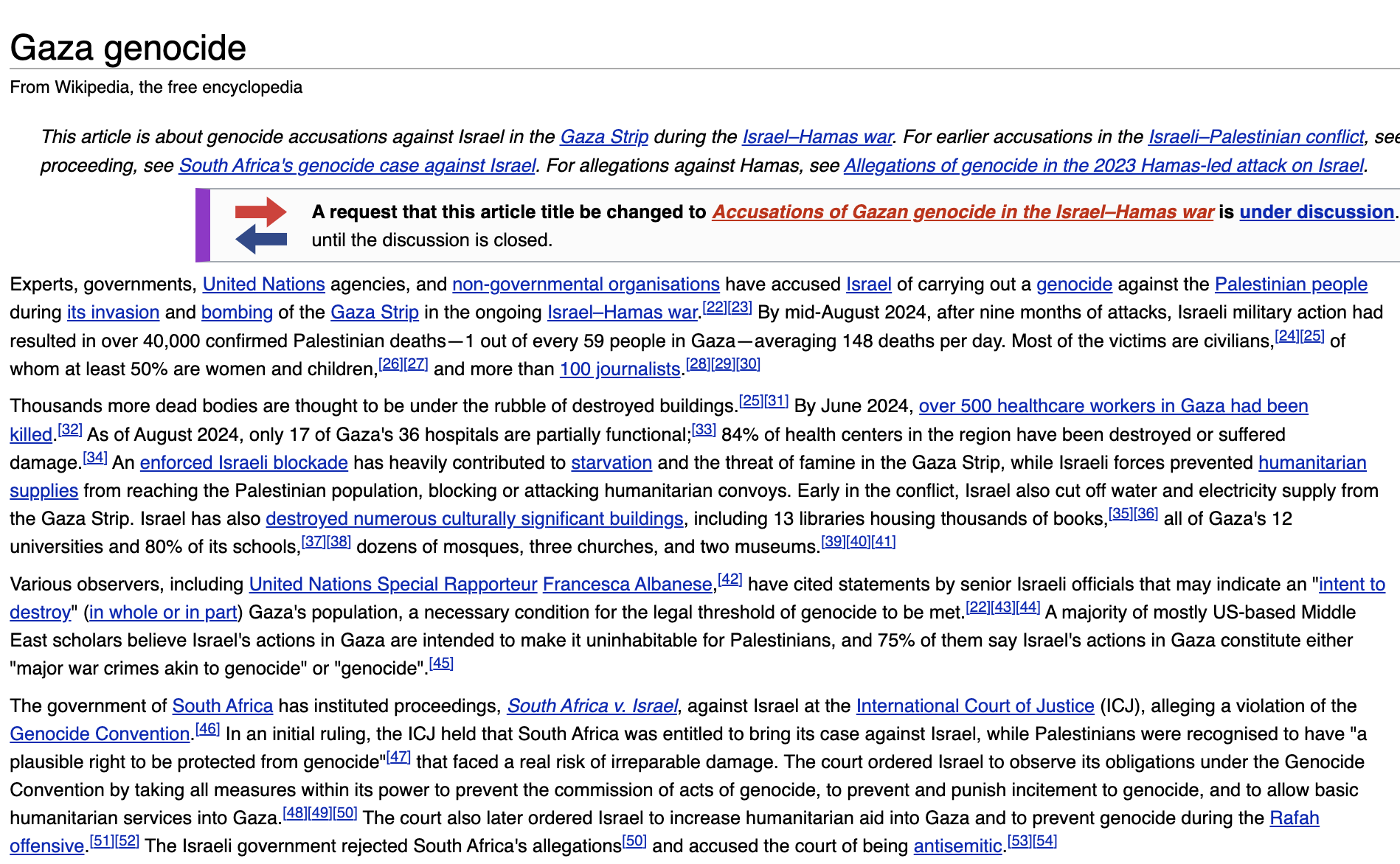
Task: Open the Israel link in first paragraph
Action: click(x=869, y=285)
